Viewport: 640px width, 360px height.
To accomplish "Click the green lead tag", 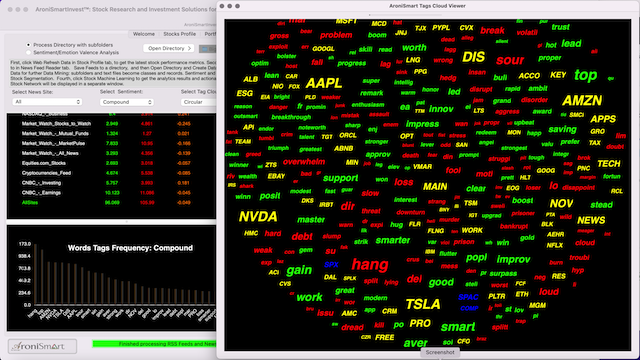I will 571,43.
